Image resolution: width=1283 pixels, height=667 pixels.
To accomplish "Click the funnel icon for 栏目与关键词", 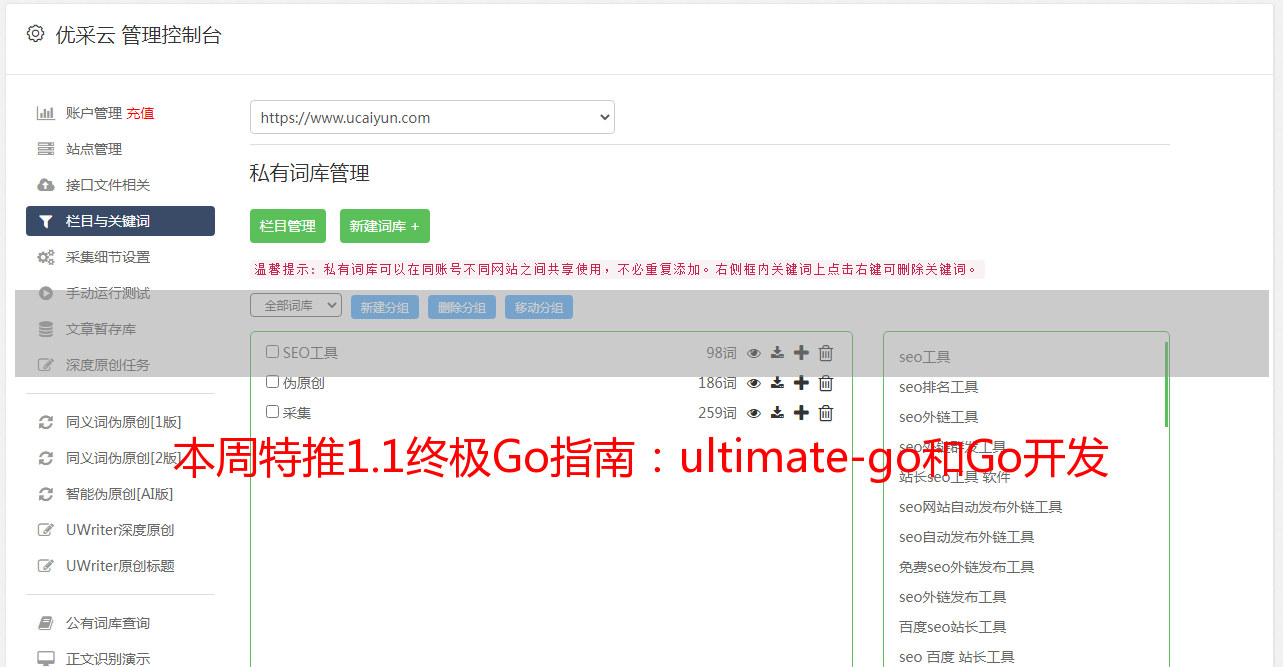I will [x=46, y=221].
